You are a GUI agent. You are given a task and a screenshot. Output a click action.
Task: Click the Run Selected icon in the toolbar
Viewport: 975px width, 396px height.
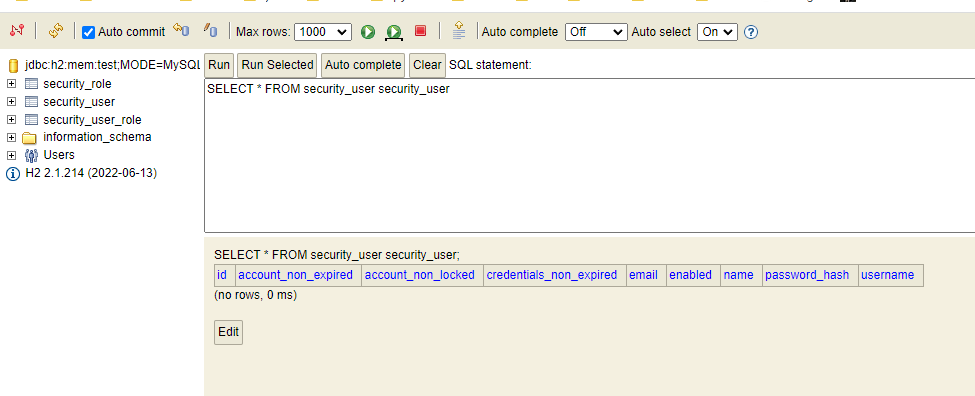tap(394, 32)
